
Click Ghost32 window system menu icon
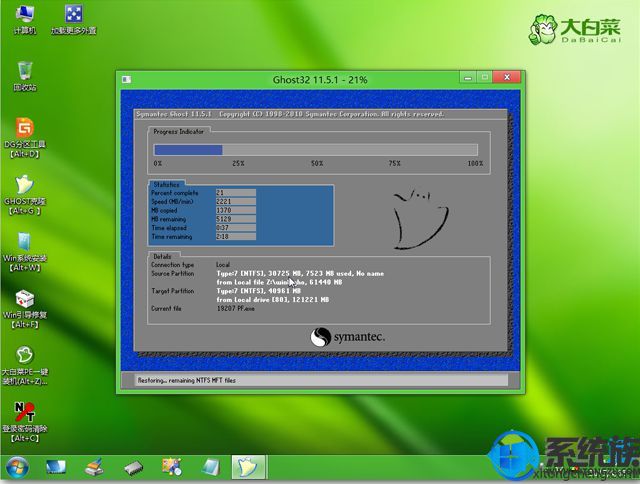[127, 79]
